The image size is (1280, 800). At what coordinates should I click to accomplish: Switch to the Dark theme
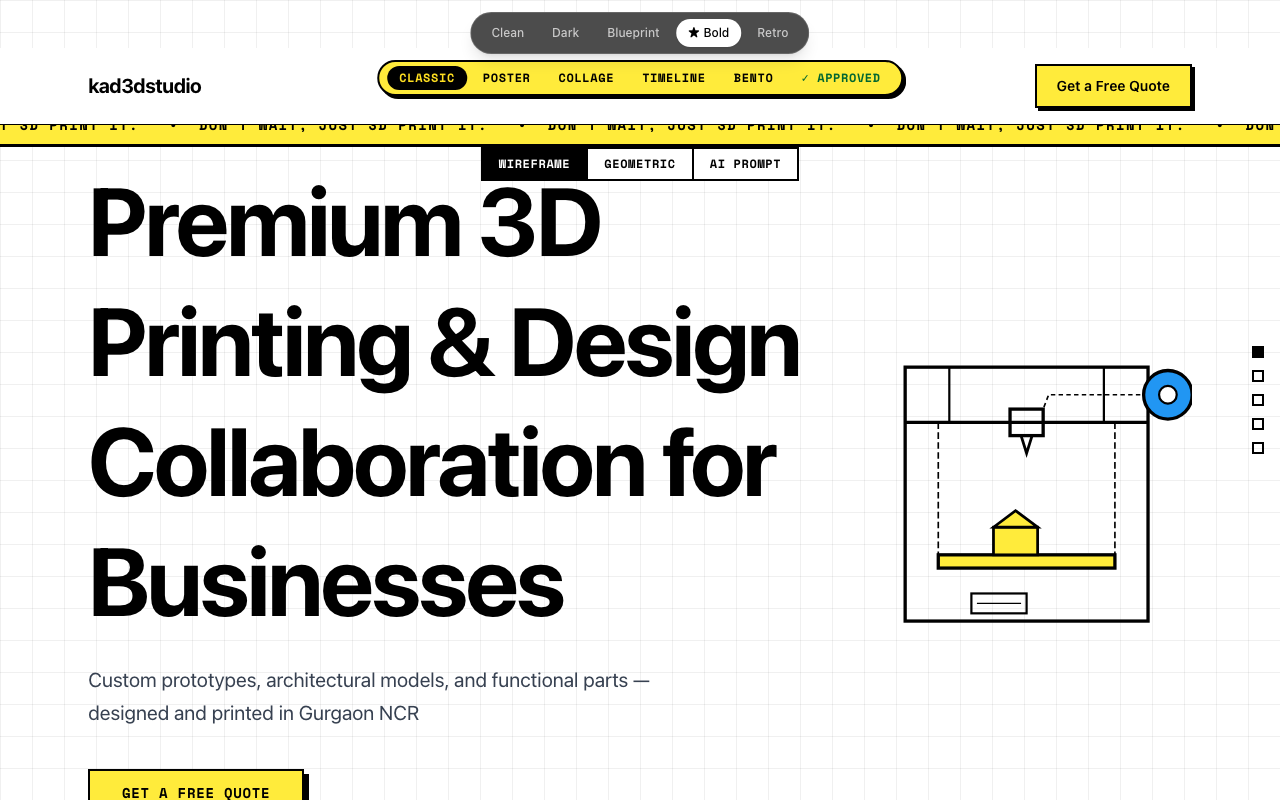pyautogui.click(x=565, y=33)
